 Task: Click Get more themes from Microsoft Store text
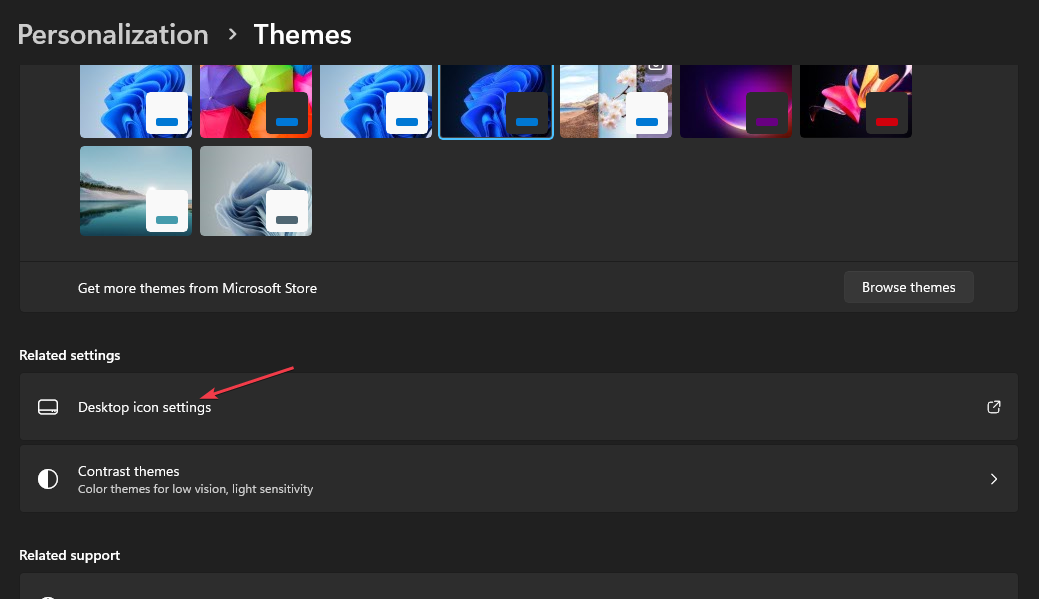click(x=197, y=288)
